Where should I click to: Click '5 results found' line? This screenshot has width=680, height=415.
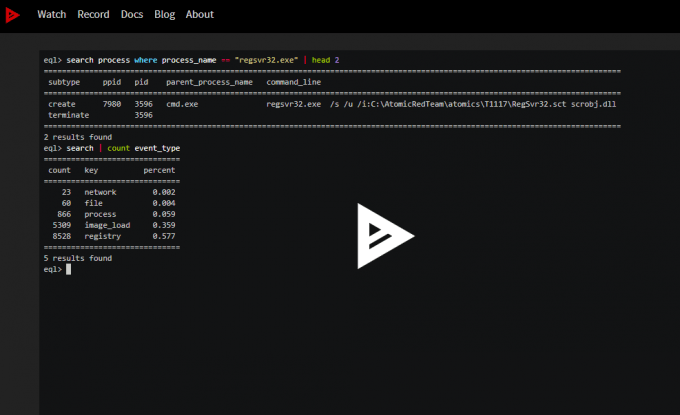coord(78,258)
